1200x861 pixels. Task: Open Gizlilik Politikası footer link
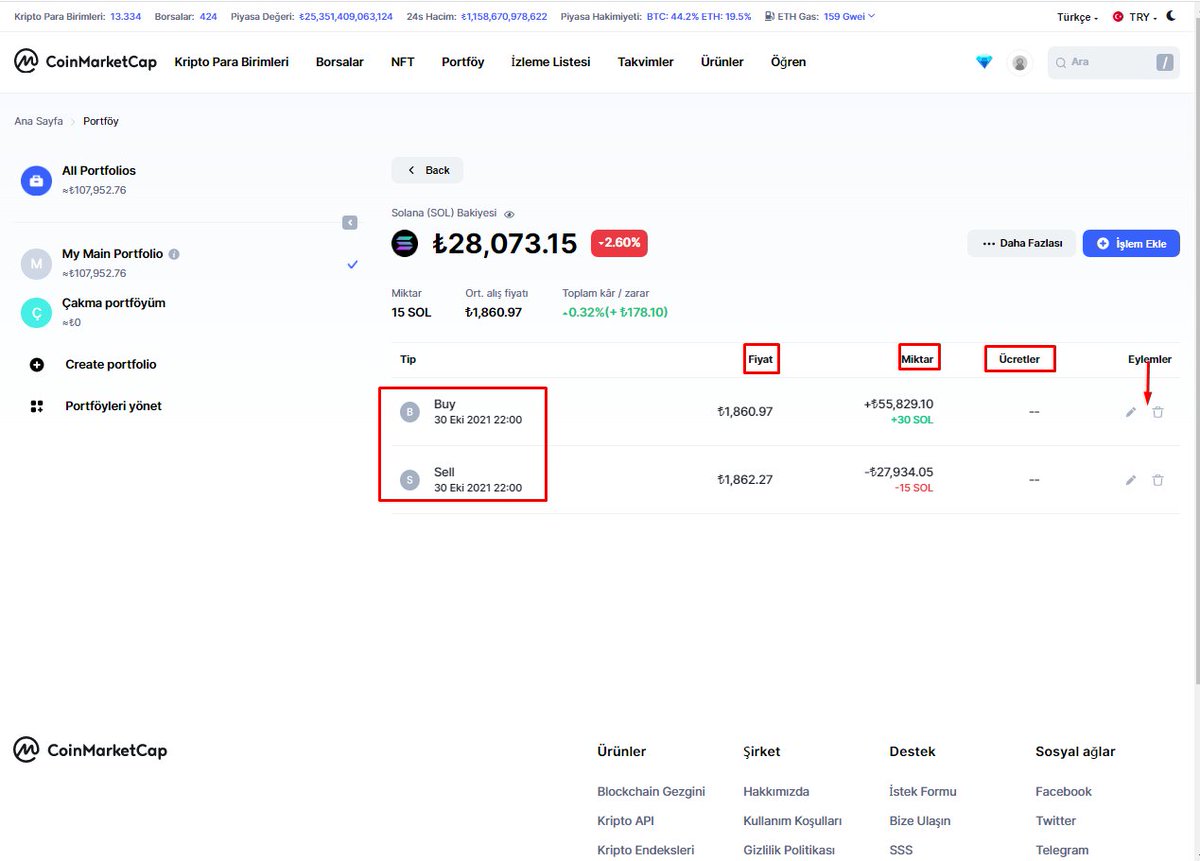pos(789,850)
